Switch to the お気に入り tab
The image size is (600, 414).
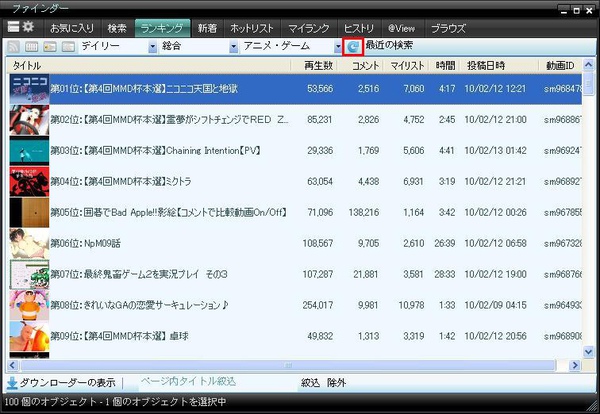click(x=72, y=28)
